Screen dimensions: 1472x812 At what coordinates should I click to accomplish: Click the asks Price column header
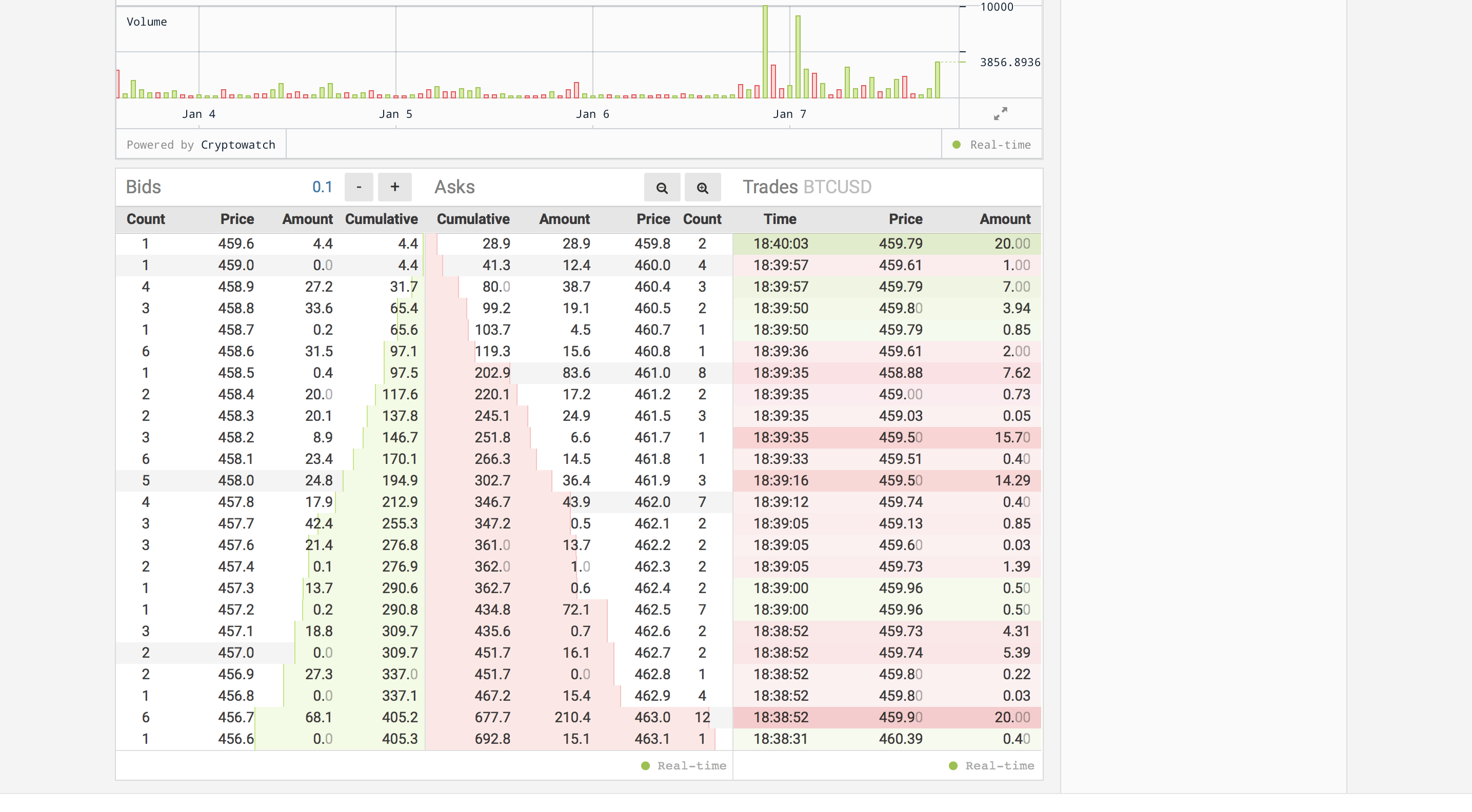[x=653, y=219]
